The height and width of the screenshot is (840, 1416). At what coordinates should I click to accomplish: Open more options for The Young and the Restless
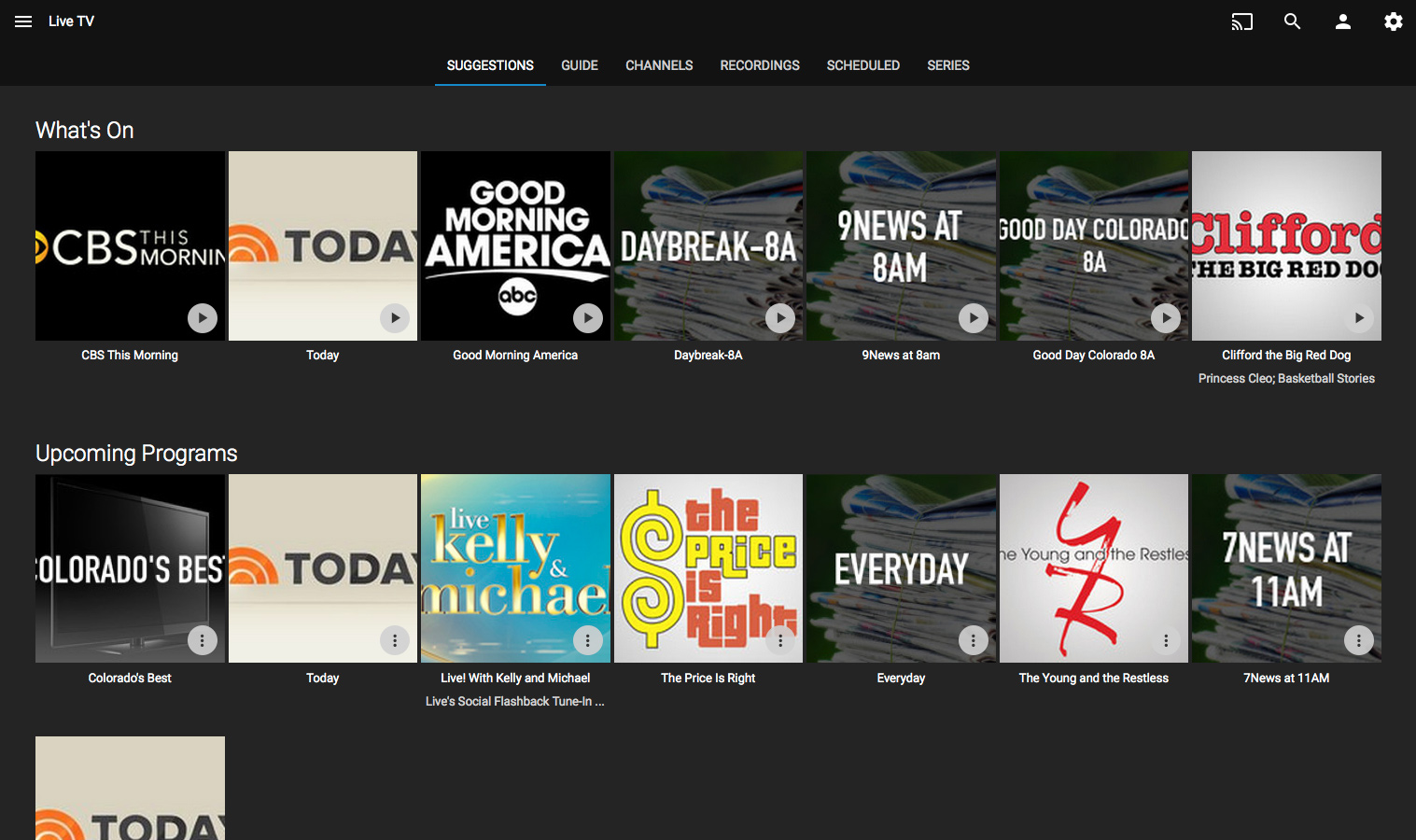coord(1166,640)
